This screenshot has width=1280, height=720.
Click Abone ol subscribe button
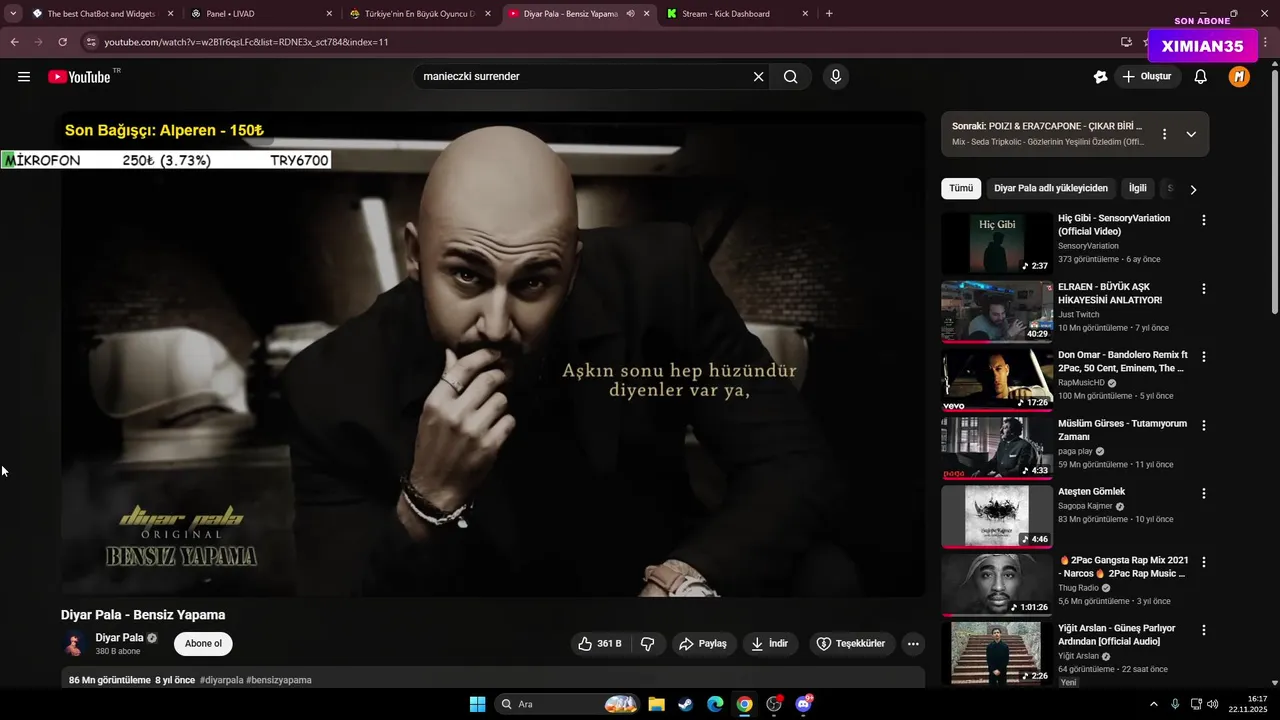(203, 644)
